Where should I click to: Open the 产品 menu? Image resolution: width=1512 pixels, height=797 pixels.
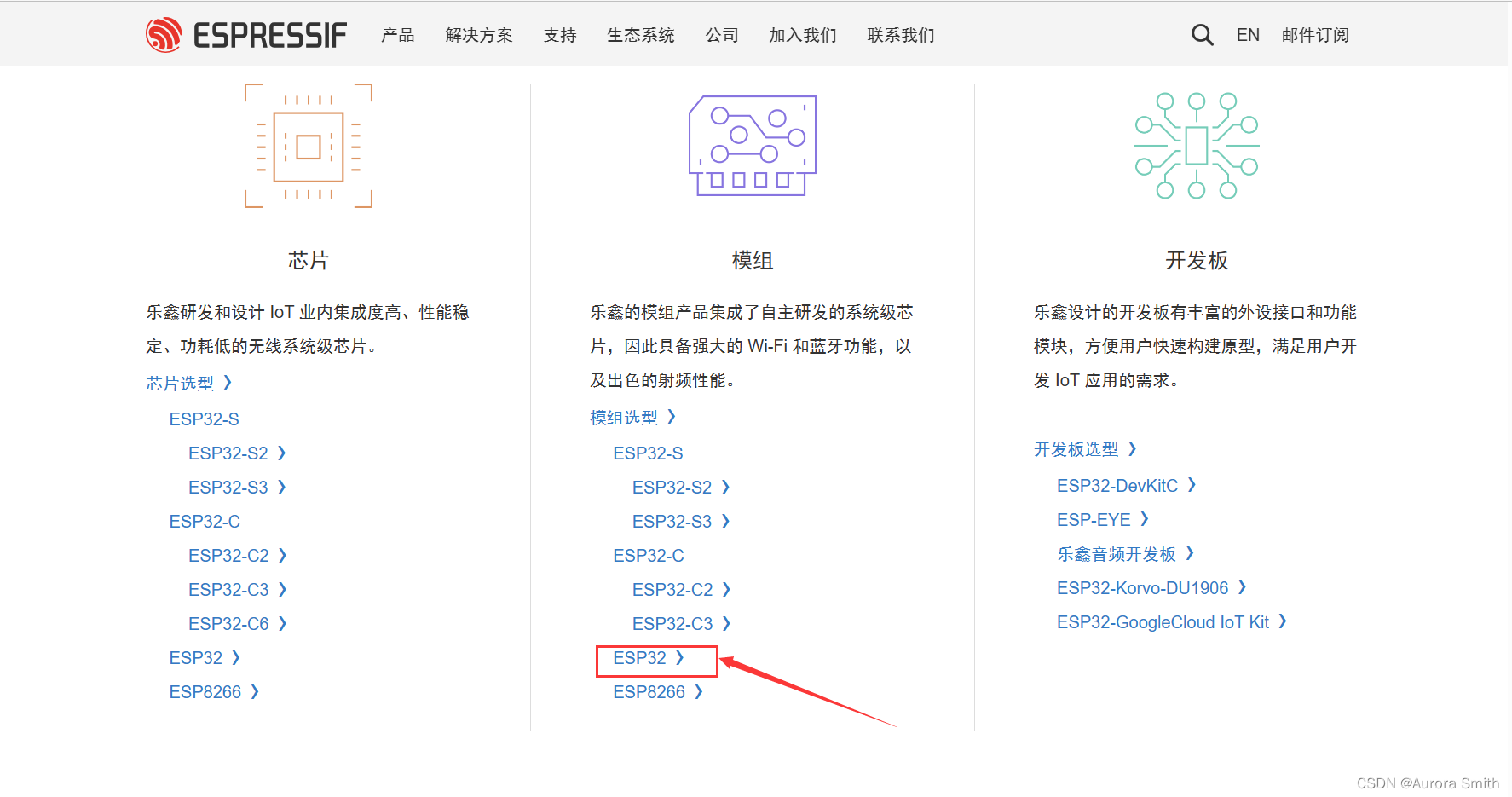pyautogui.click(x=398, y=35)
